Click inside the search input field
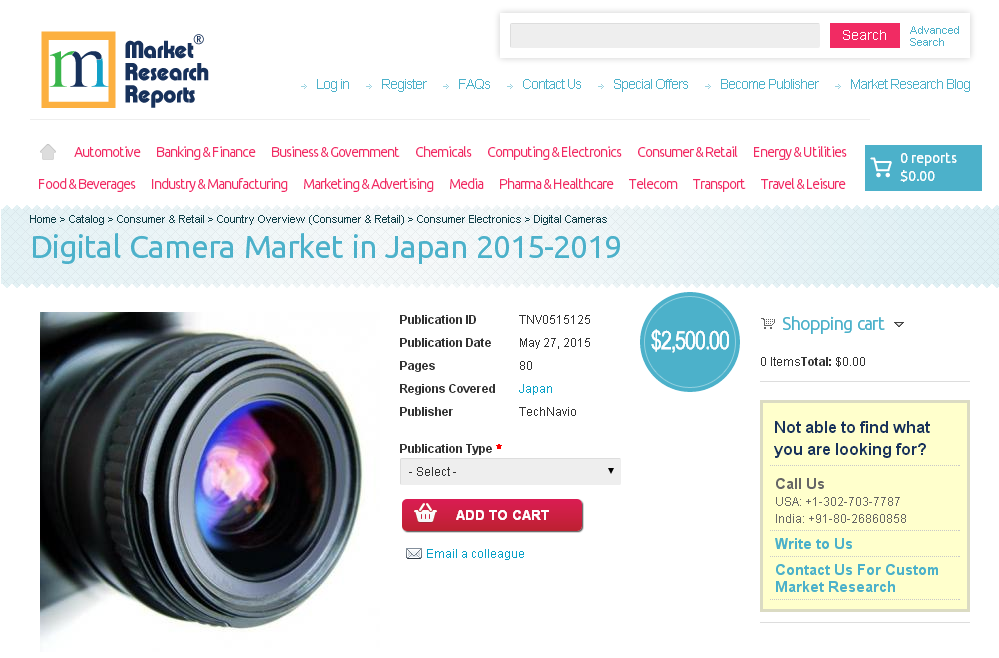 tap(664, 34)
